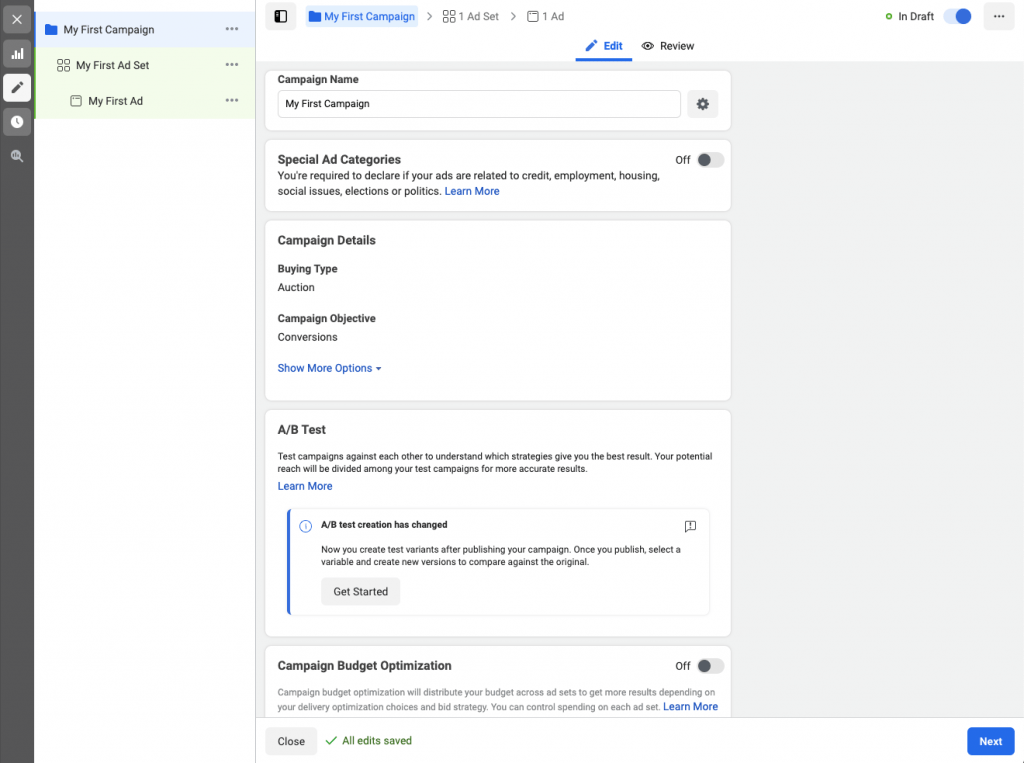
Task: Click the search magnifier icon in sidebar
Action: [16, 155]
